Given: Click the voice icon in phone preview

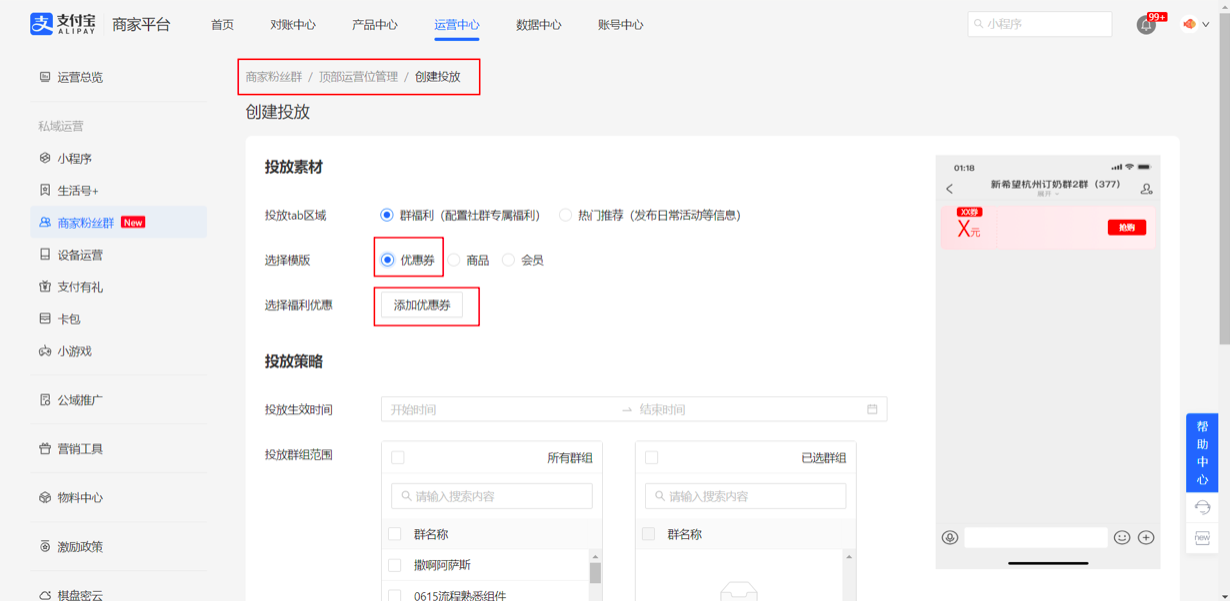Looking at the screenshot, I should [x=950, y=537].
